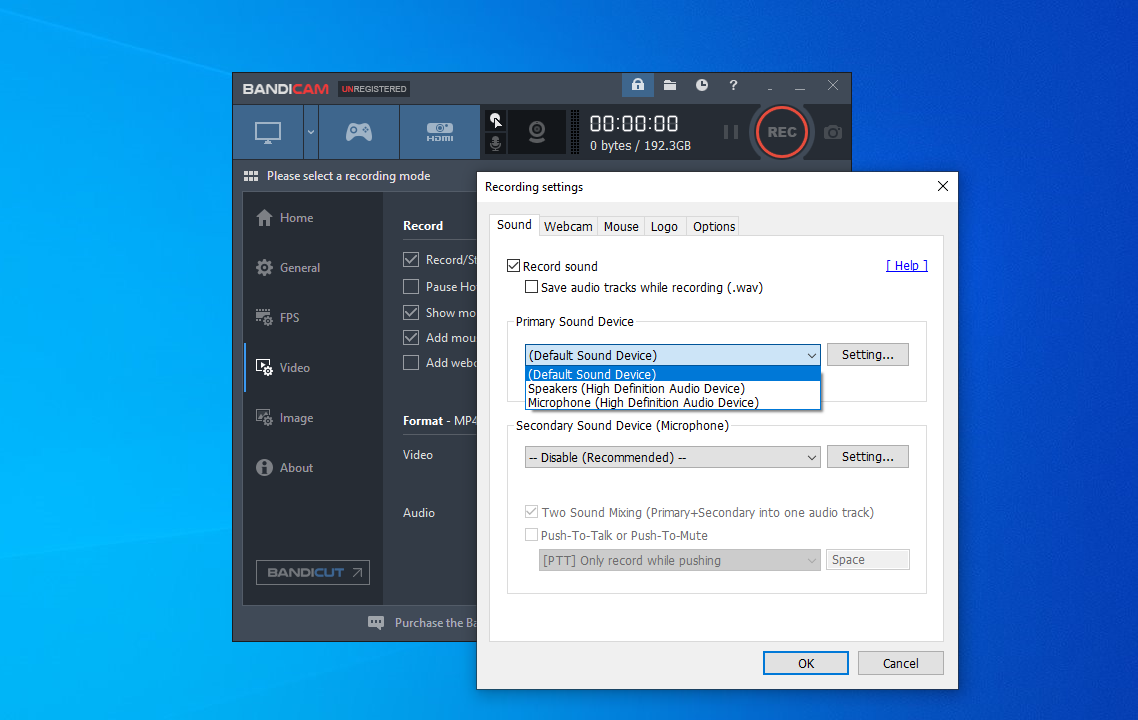Click the Help link in Recording settings
The width and height of the screenshot is (1138, 720).
click(x=906, y=265)
